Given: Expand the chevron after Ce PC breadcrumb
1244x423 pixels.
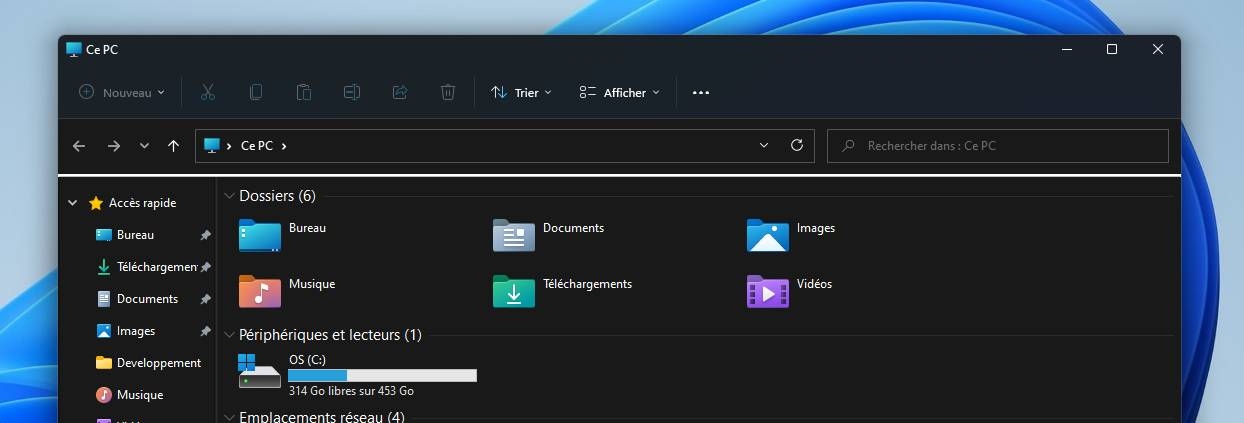Looking at the screenshot, I should click(284, 146).
